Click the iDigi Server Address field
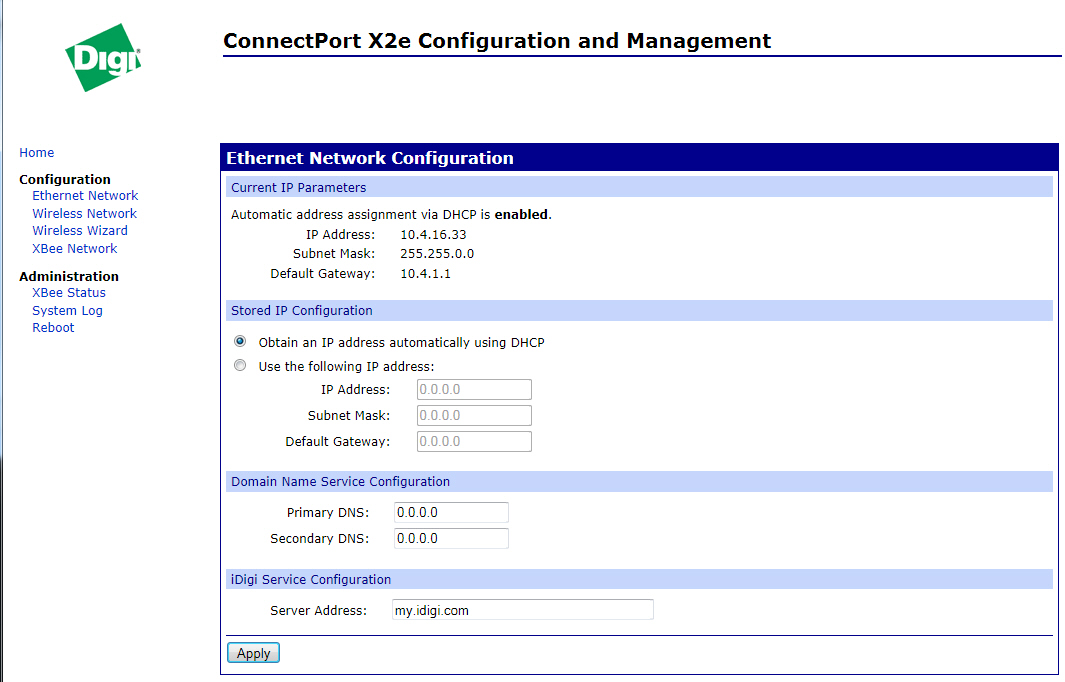The width and height of the screenshot is (1065, 682). 522,610
